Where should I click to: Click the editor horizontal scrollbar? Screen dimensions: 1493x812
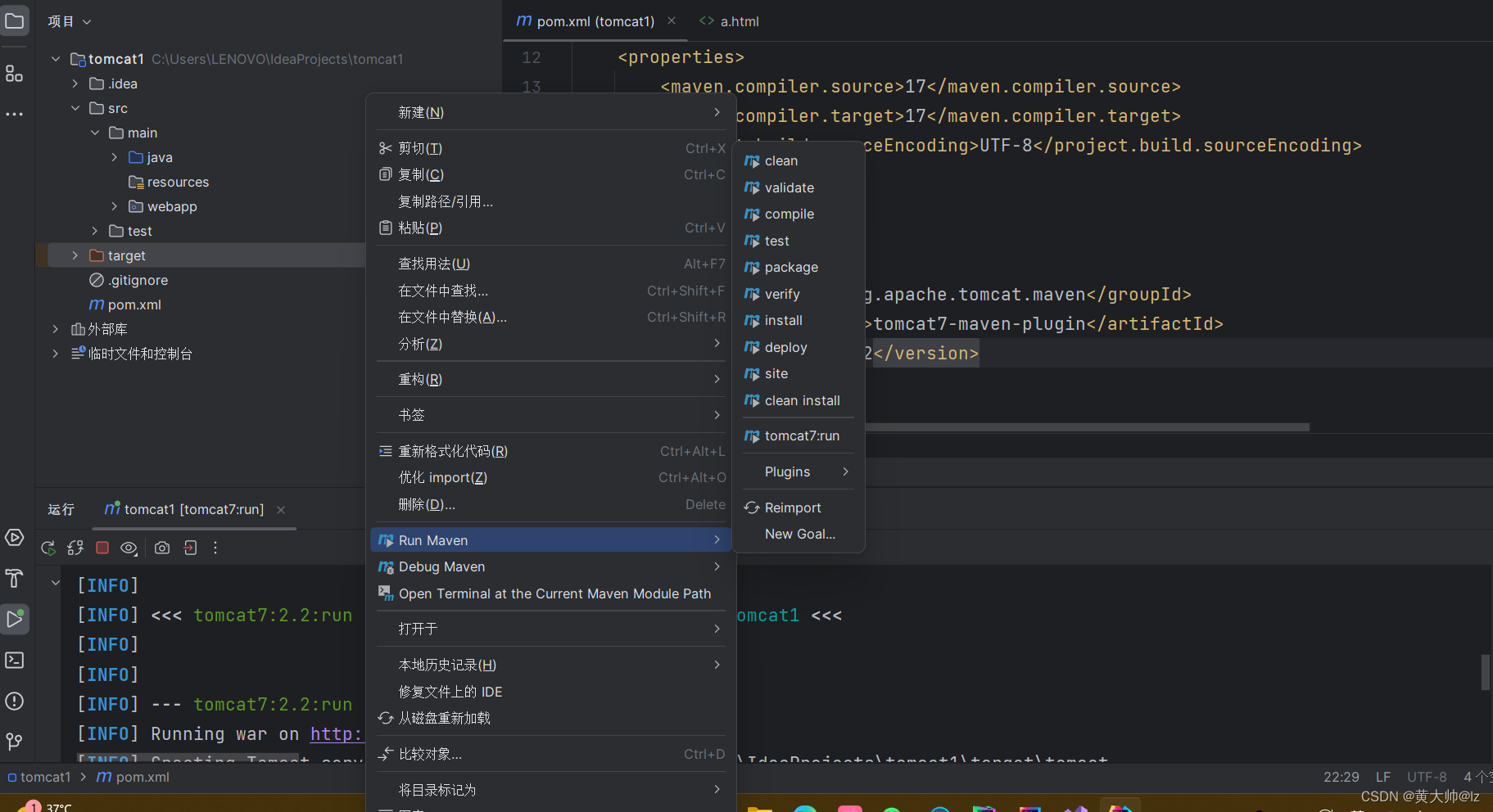1088,427
